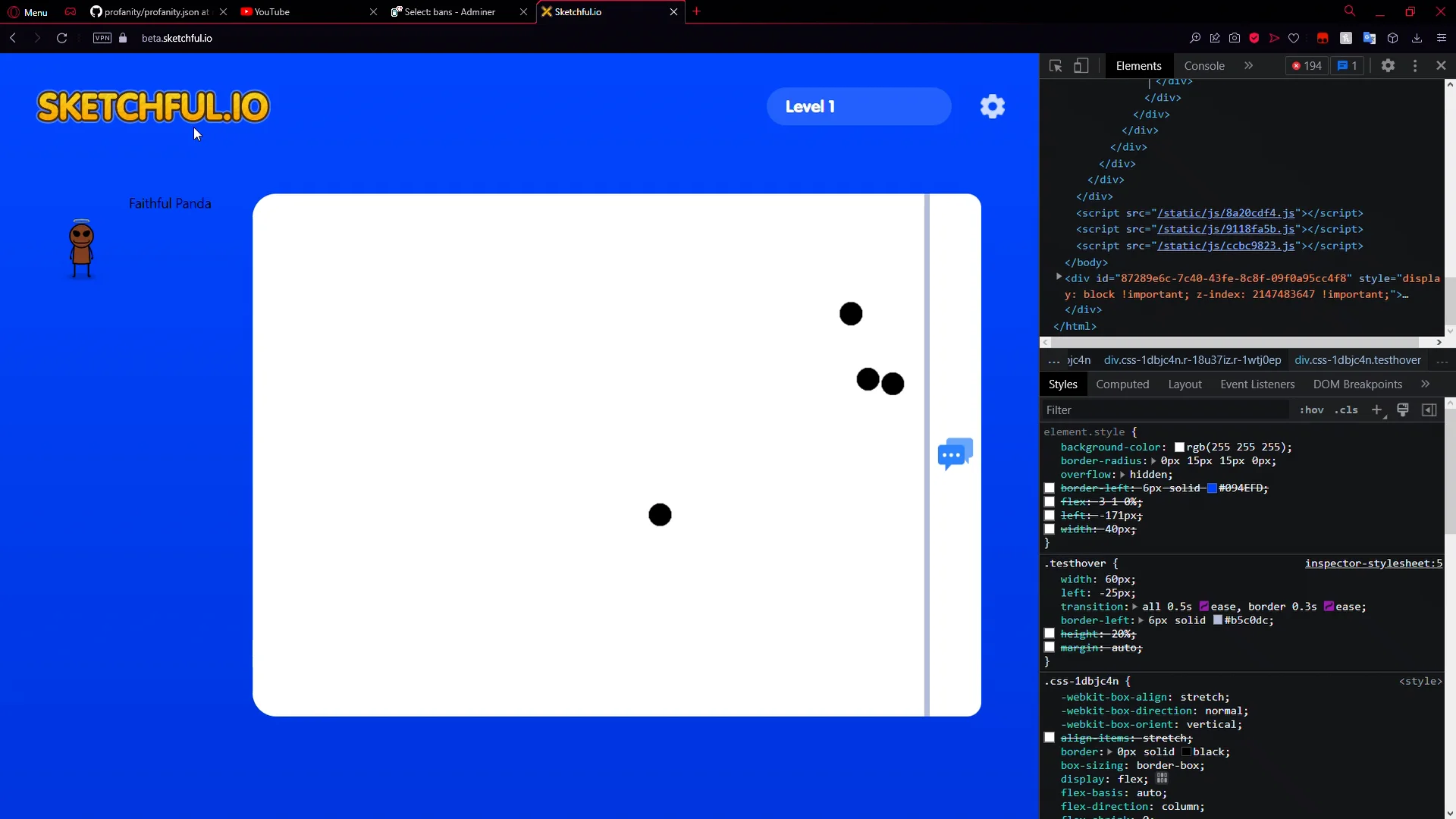Viewport: 1456px width, 819px height.
Task: Open the Computed pane tab
Action: (x=1122, y=384)
